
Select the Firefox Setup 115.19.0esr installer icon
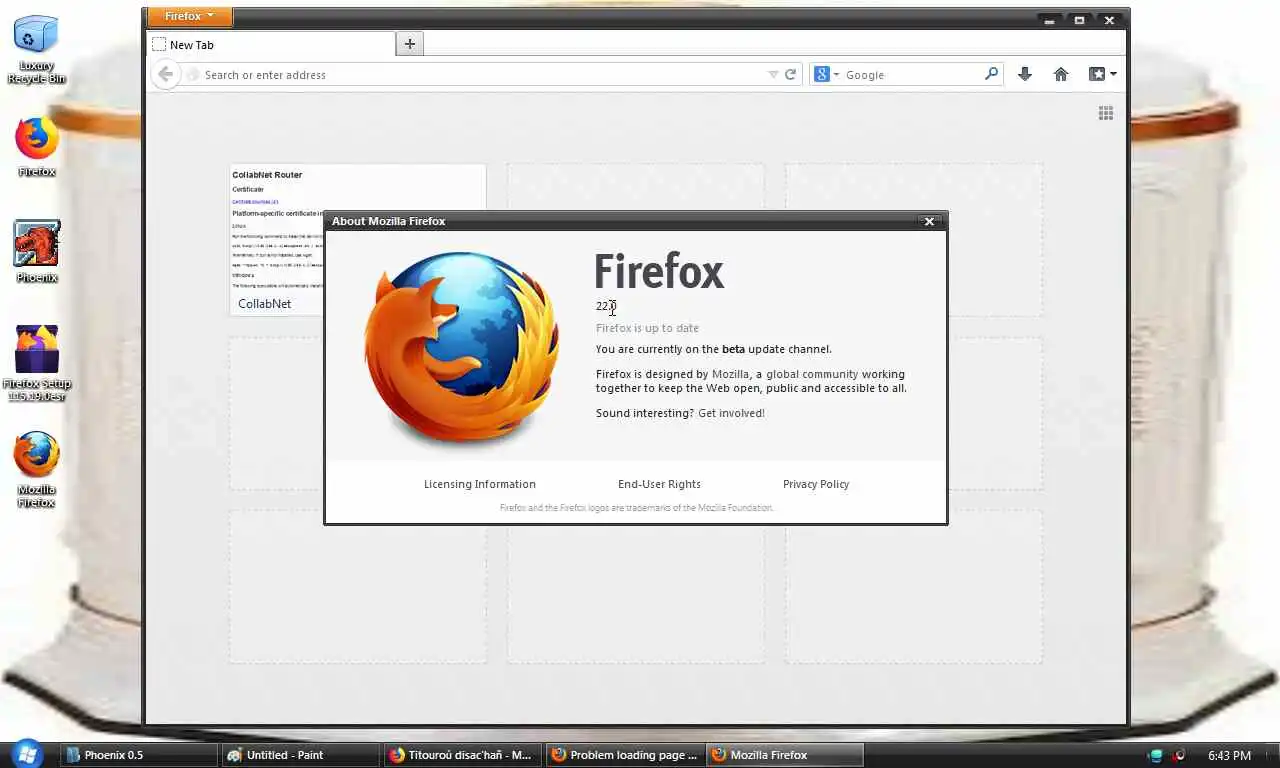click(37, 364)
